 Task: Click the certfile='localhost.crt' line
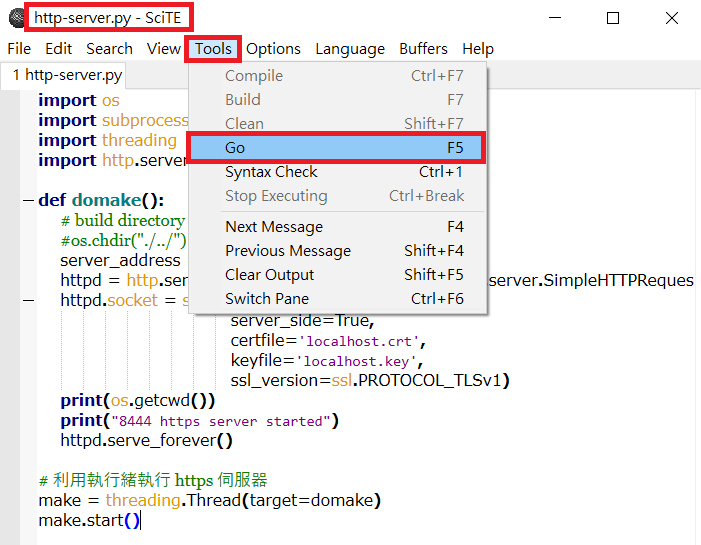[328, 341]
